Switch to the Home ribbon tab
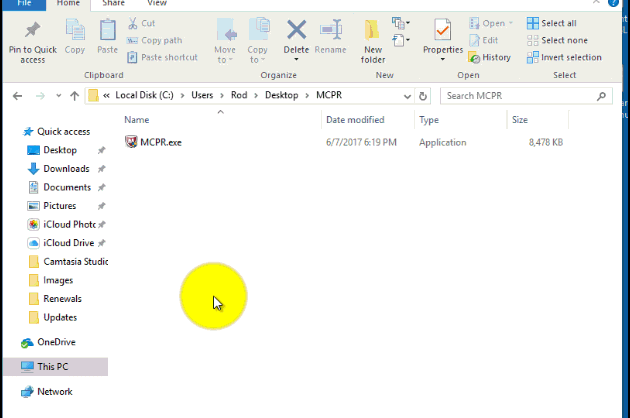Image resolution: width=630 pixels, height=418 pixels. 68,4
